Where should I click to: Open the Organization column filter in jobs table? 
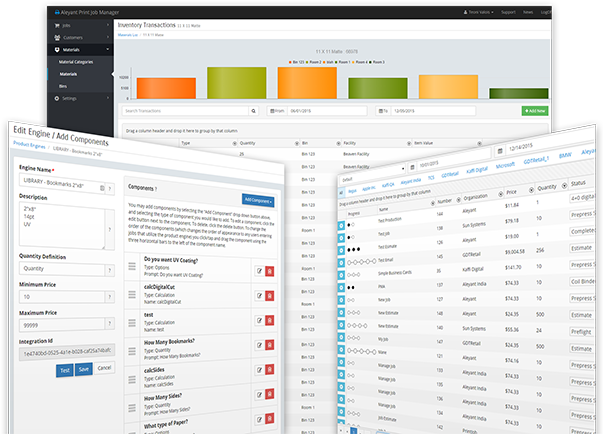(x=501, y=195)
